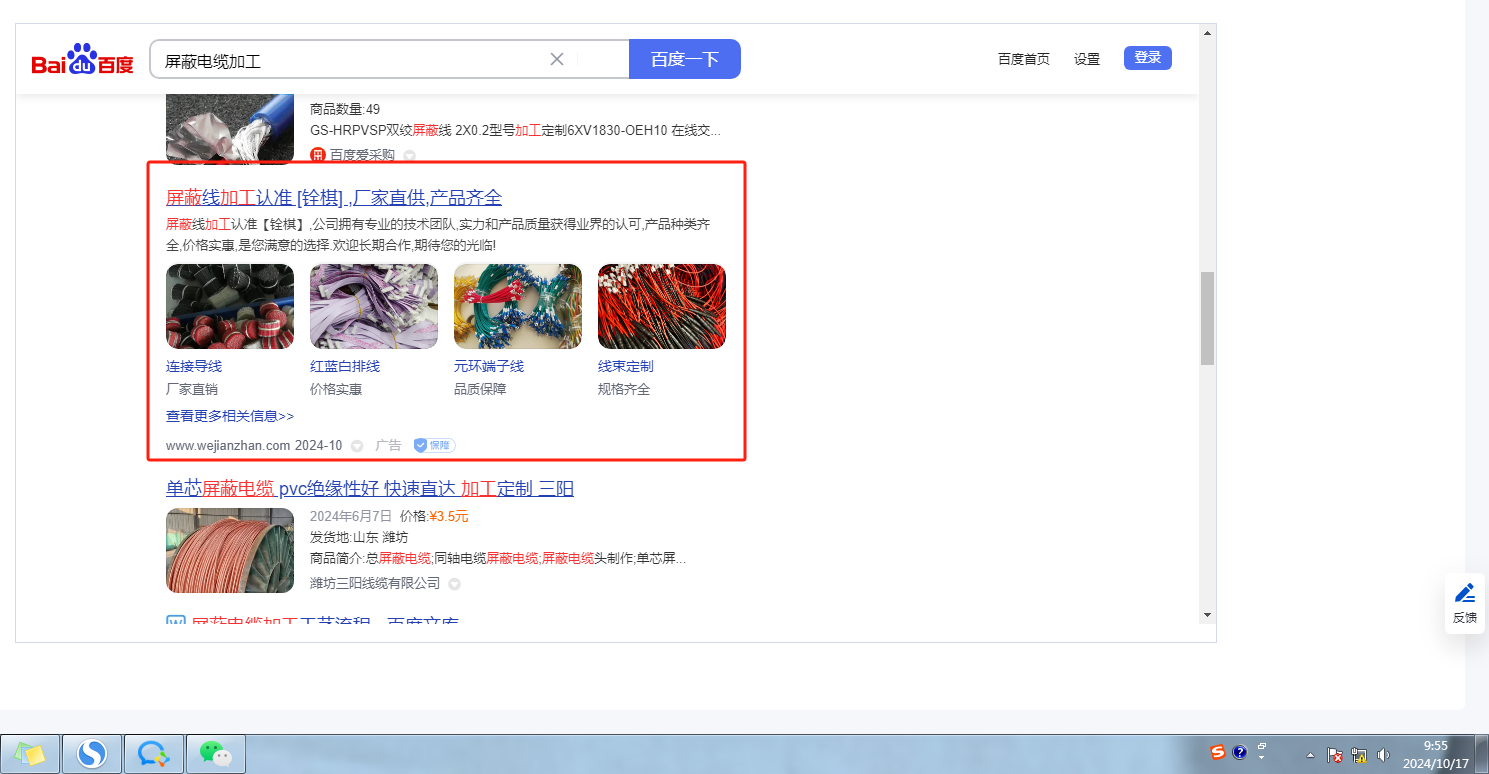Open the language bar options arrow
1489x774 pixels.
(1262, 758)
